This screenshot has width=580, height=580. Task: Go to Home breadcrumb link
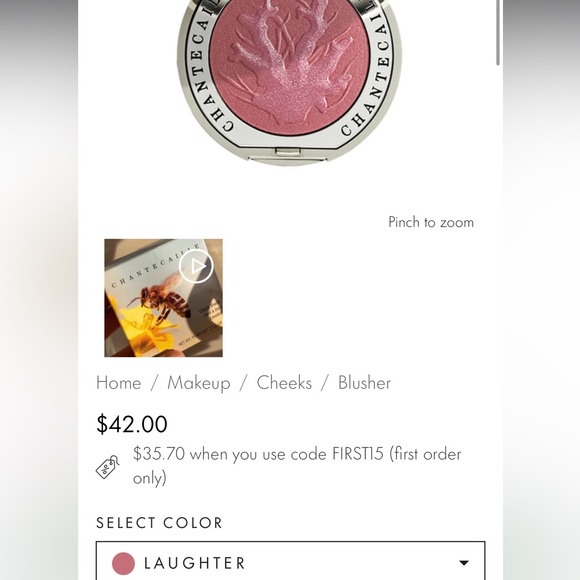tap(119, 383)
